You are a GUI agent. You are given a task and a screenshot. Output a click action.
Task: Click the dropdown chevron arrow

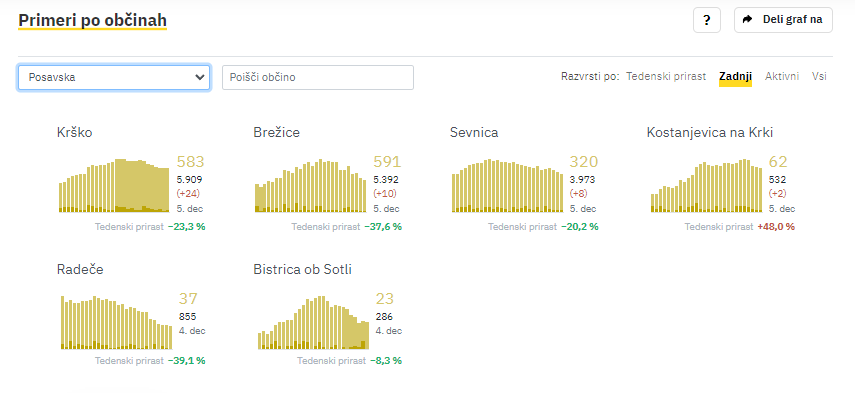199,77
